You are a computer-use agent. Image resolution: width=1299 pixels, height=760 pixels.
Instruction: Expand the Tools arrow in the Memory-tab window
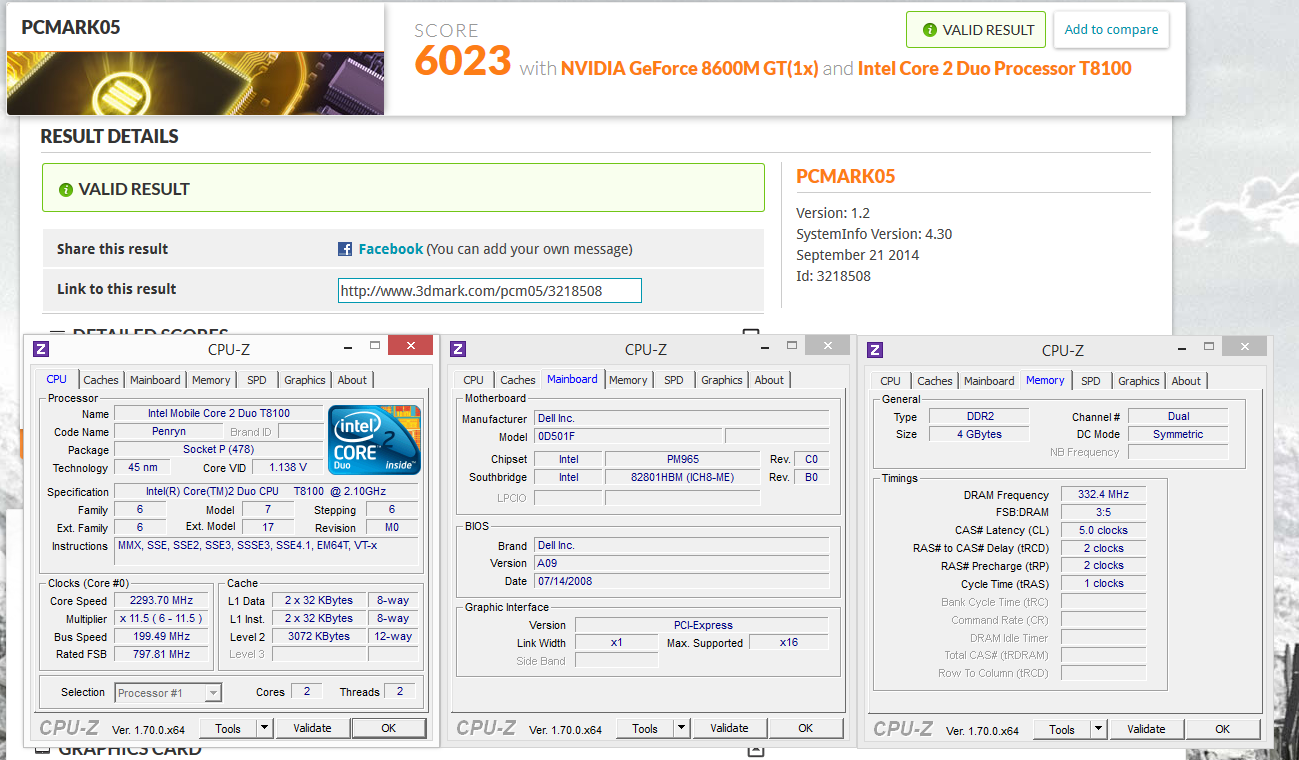click(1099, 729)
